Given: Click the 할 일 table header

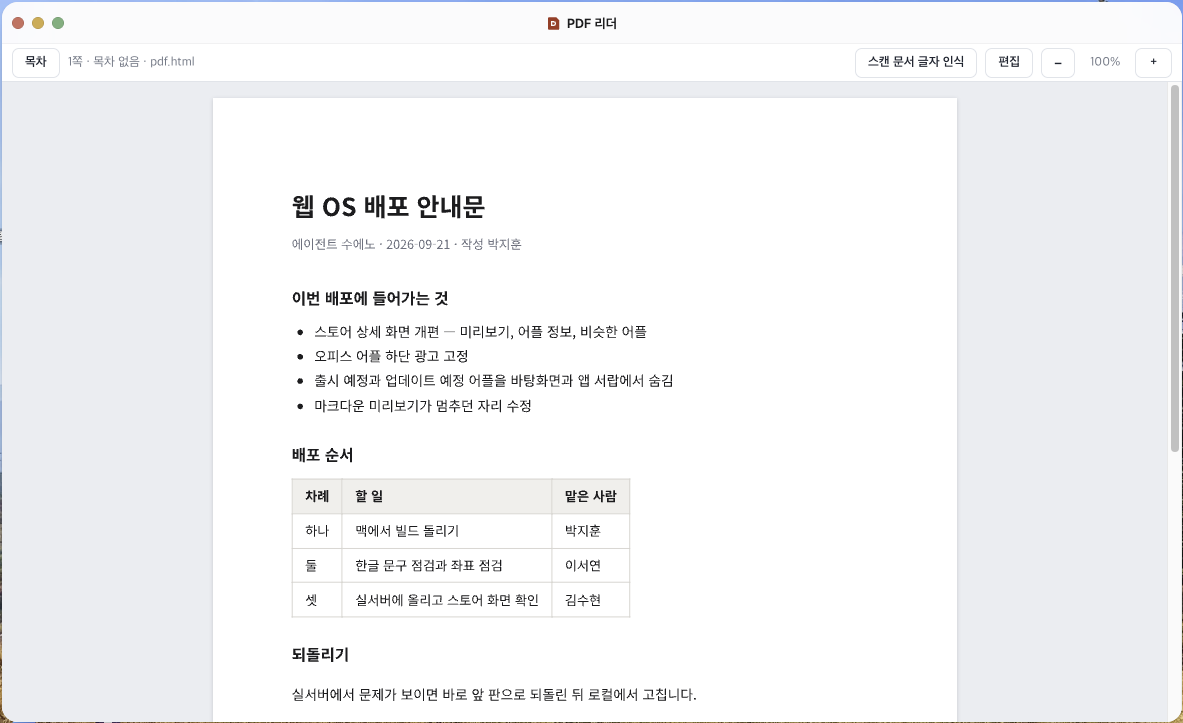Looking at the screenshot, I should click(x=447, y=497).
